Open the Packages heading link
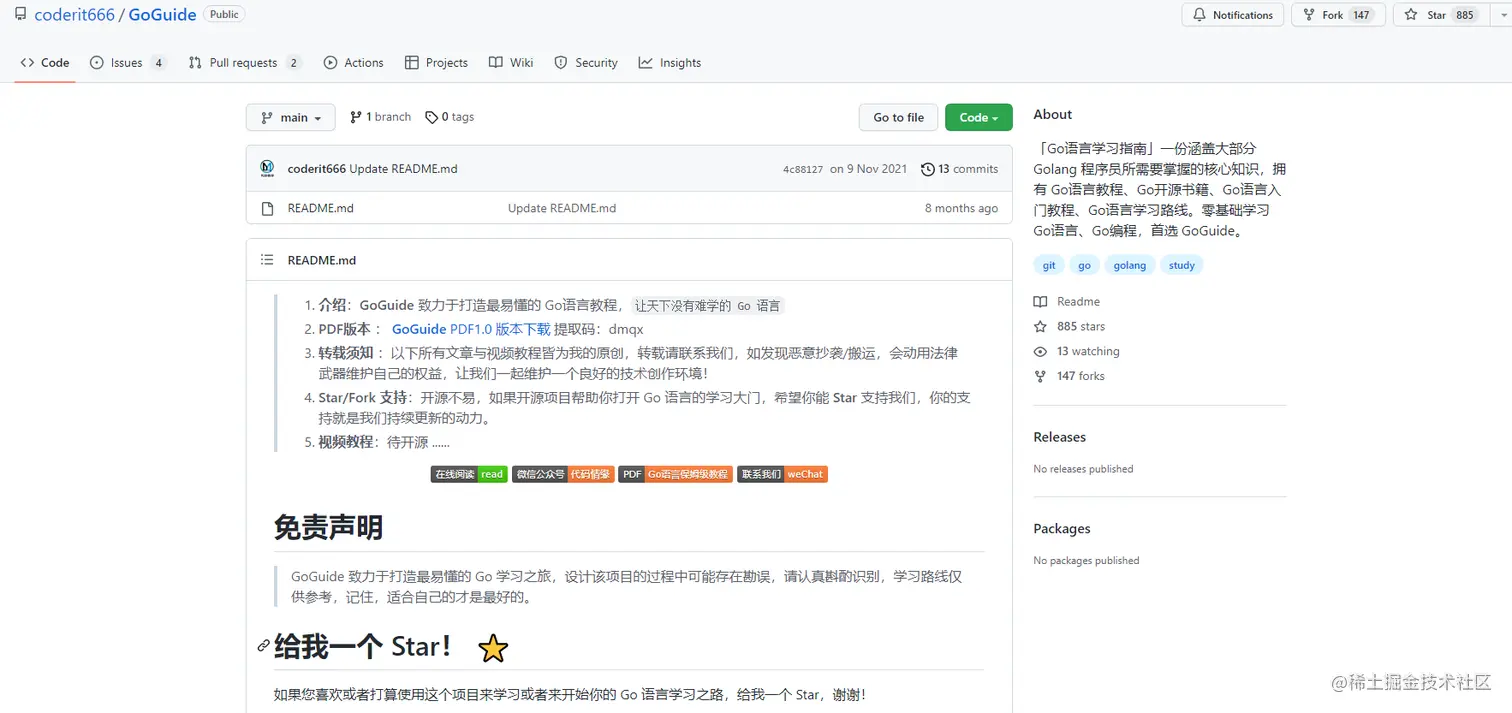The height and width of the screenshot is (713, 1512). [x=1062, y=528]
